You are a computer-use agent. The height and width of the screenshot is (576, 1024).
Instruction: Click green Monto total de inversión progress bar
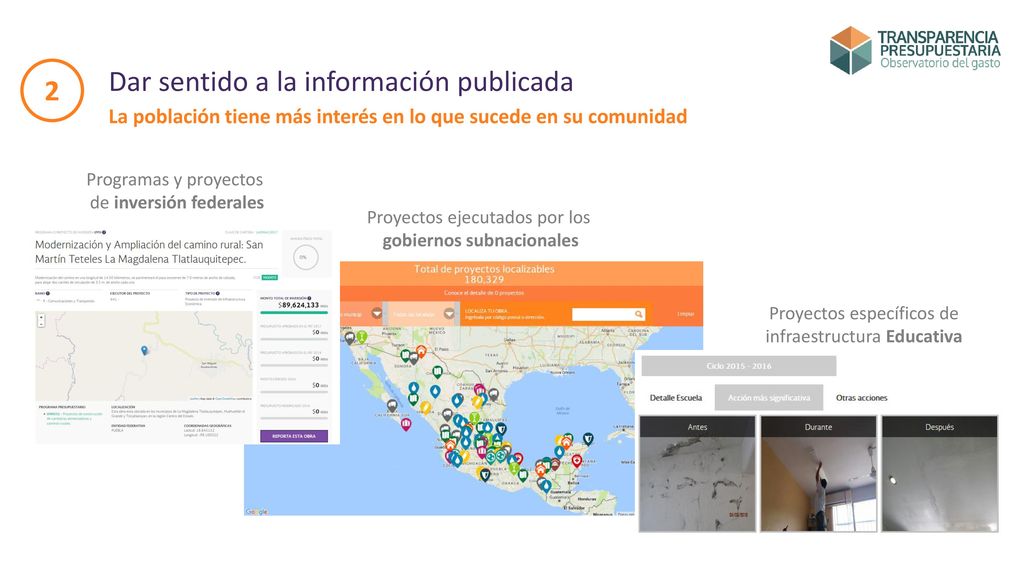pos(294,312)
